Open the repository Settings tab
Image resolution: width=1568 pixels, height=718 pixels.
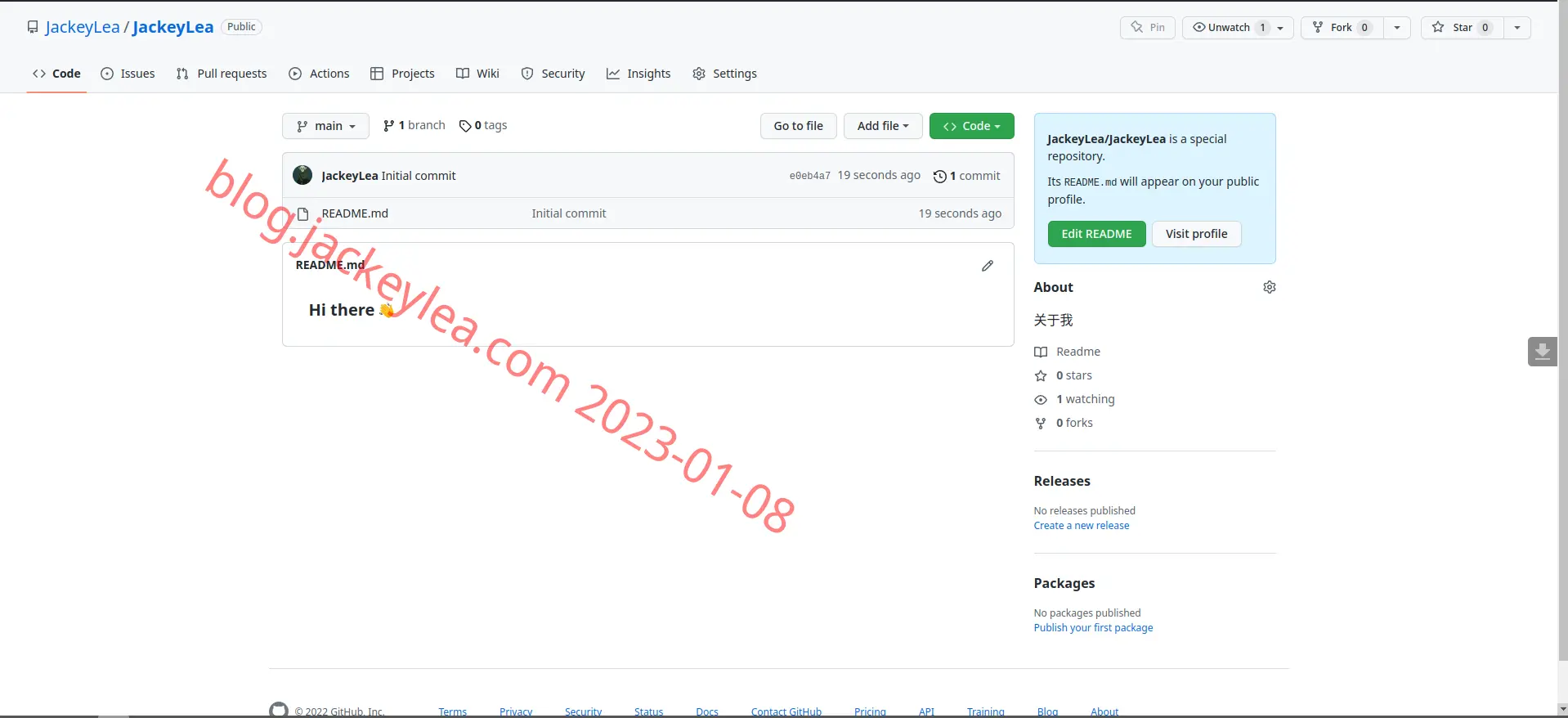click(x=724, y=74)
